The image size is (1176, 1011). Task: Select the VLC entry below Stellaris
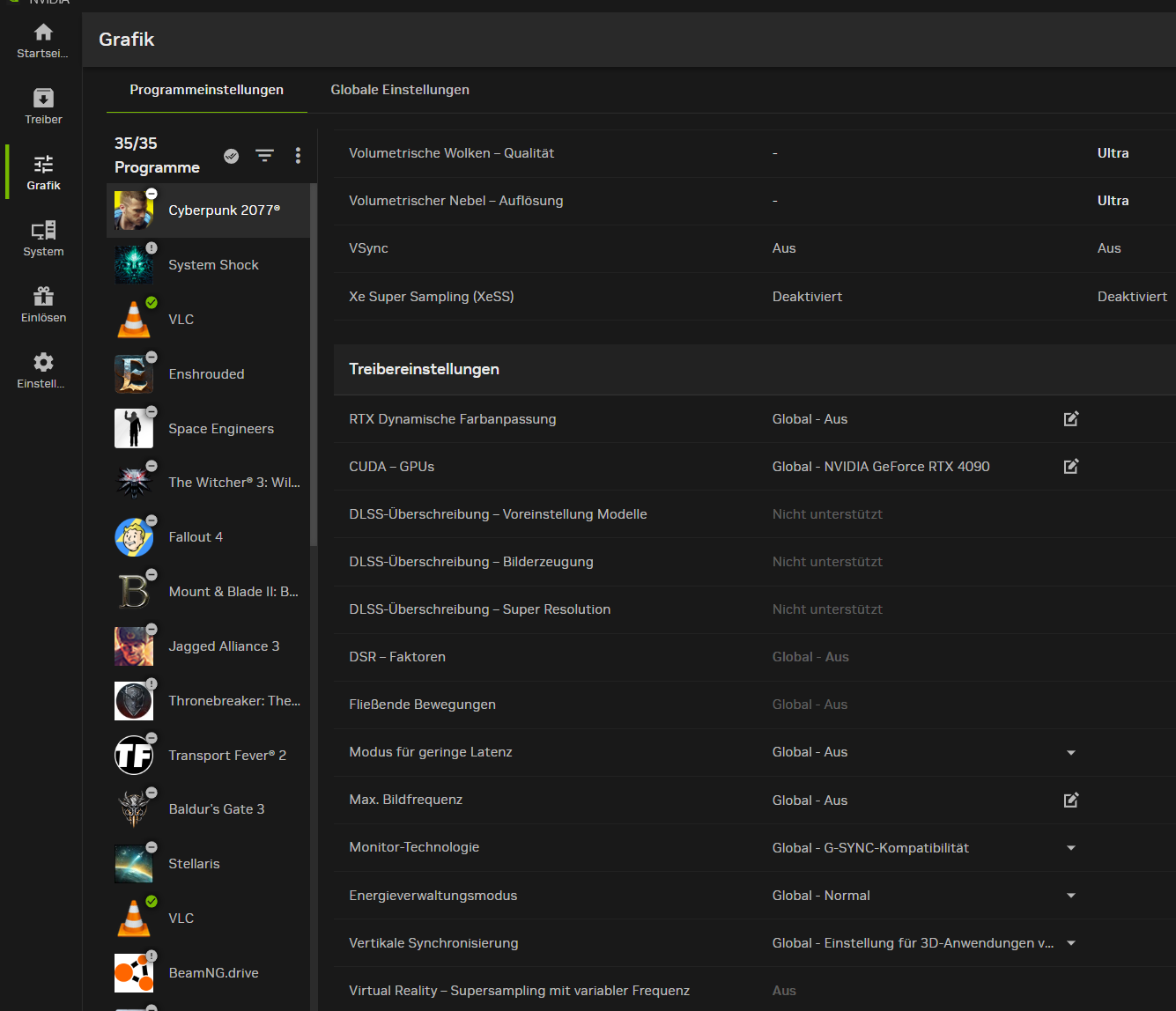[x=208, y=919]
